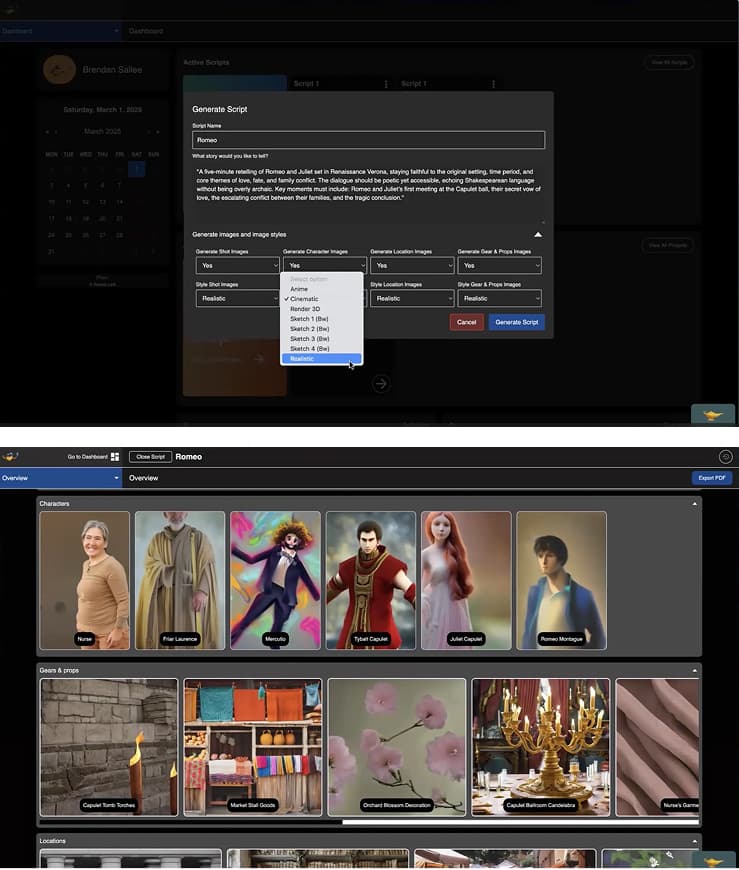Image resolution: width=739 pixels, height=870 pixels.
Task: Open the Juliet Capulet character thumbnail
Action: pyautogui.click(x=466, y=580)
